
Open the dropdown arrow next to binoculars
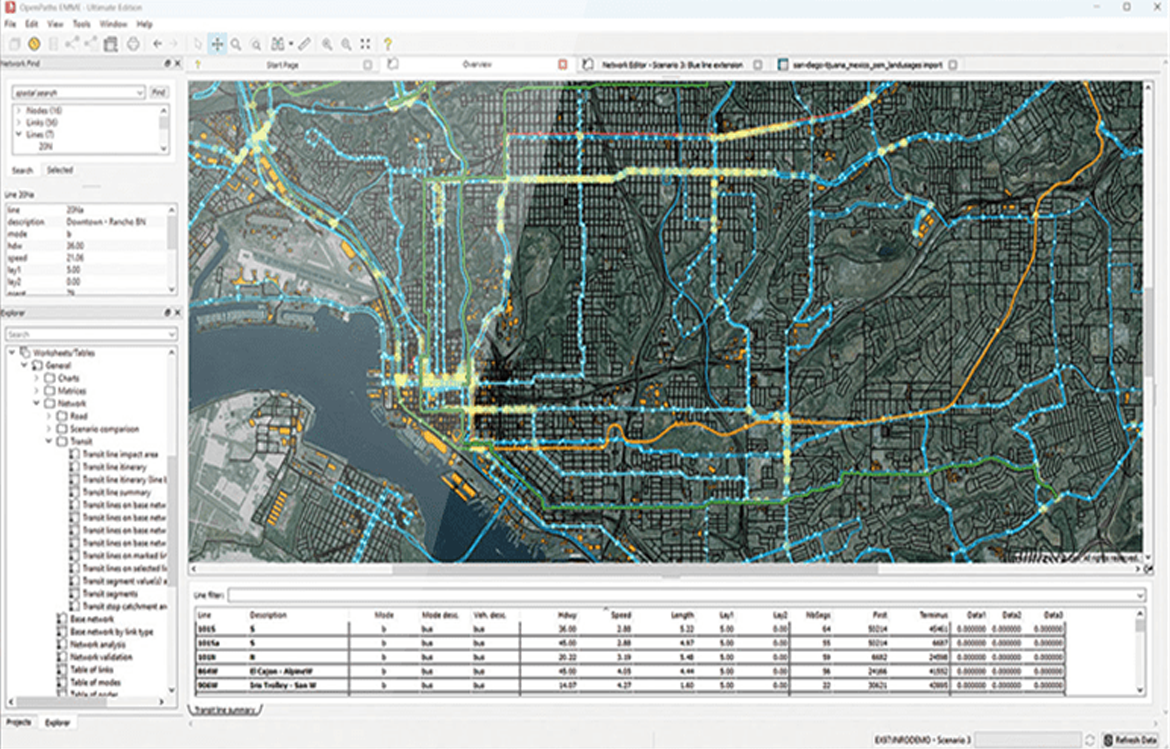tap(290, 44)
